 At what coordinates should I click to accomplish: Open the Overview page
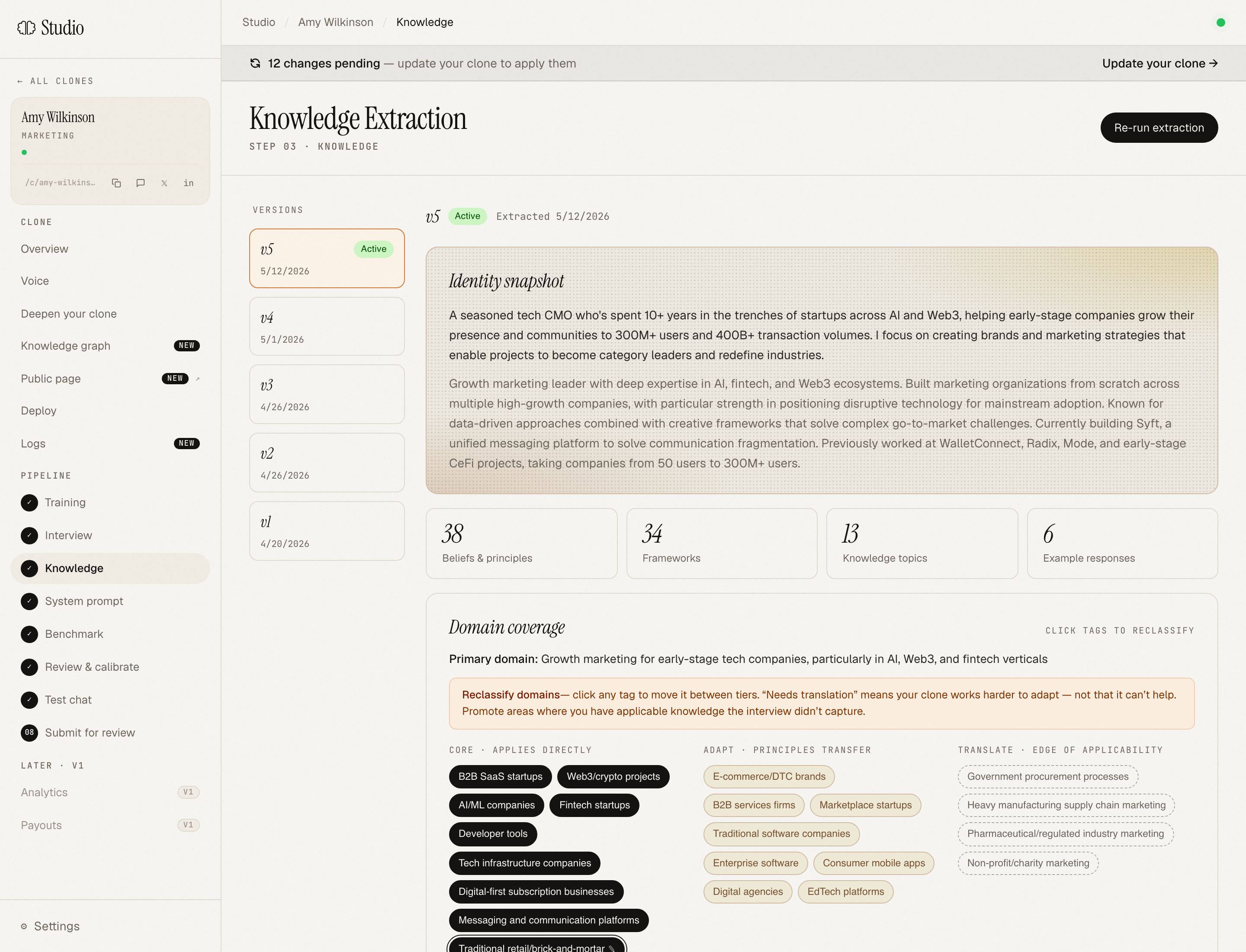point(110,249)
